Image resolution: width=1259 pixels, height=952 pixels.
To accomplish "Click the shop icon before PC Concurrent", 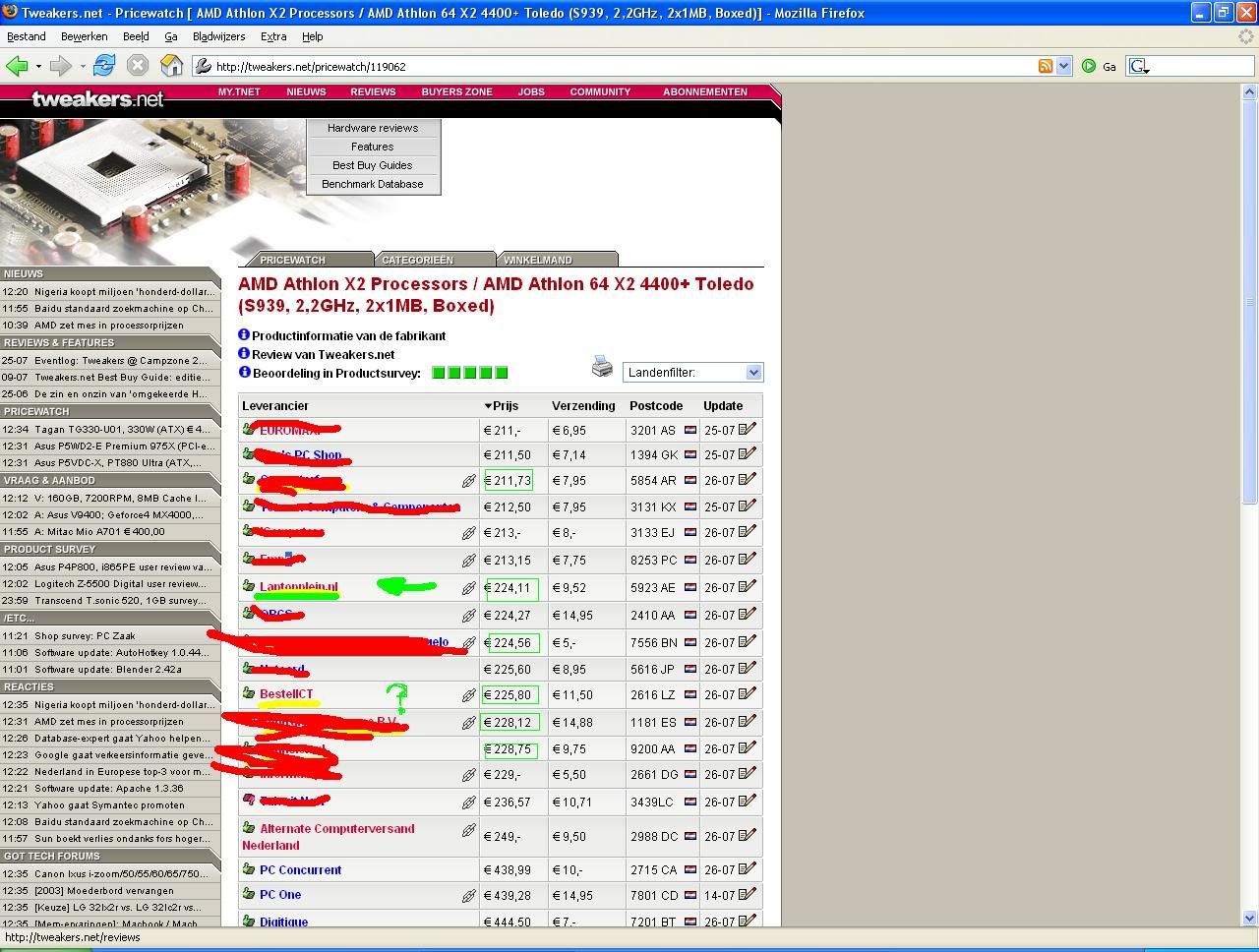I will click(249, 869).
